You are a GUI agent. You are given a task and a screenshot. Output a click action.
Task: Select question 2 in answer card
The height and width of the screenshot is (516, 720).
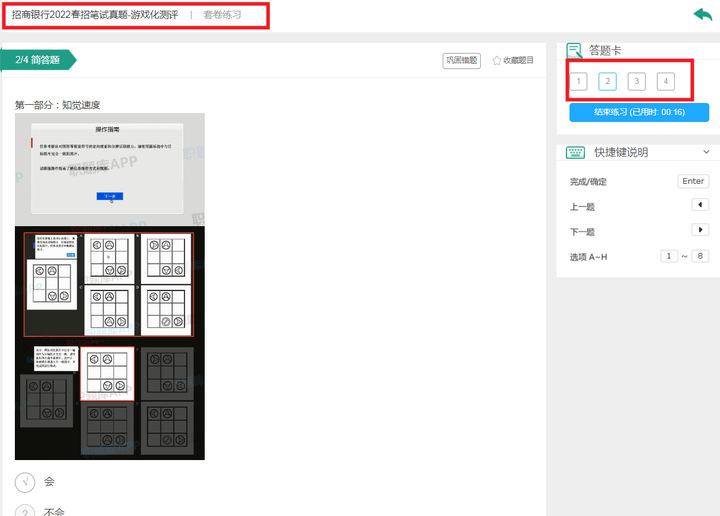tap(608, 81)
